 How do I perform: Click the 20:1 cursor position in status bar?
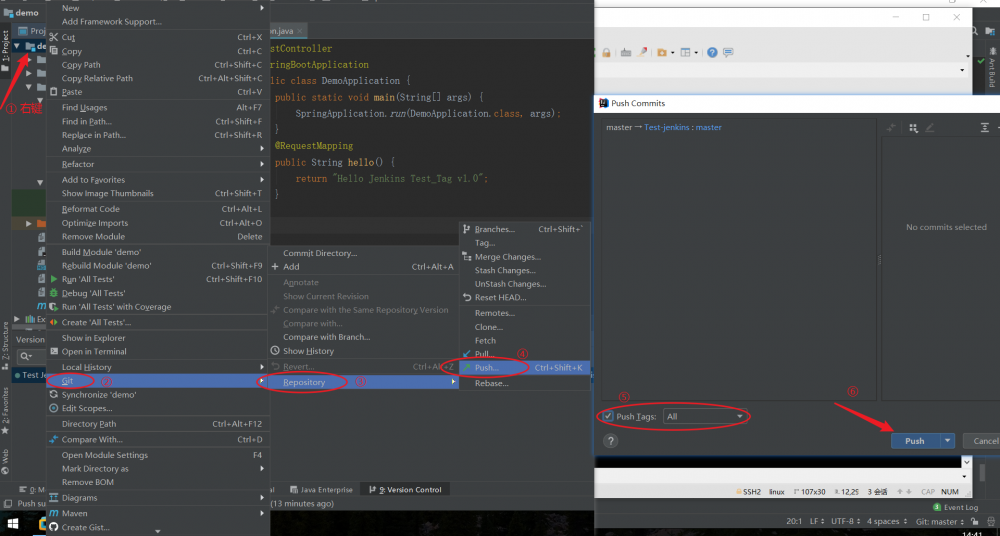[x=794, y=521]
